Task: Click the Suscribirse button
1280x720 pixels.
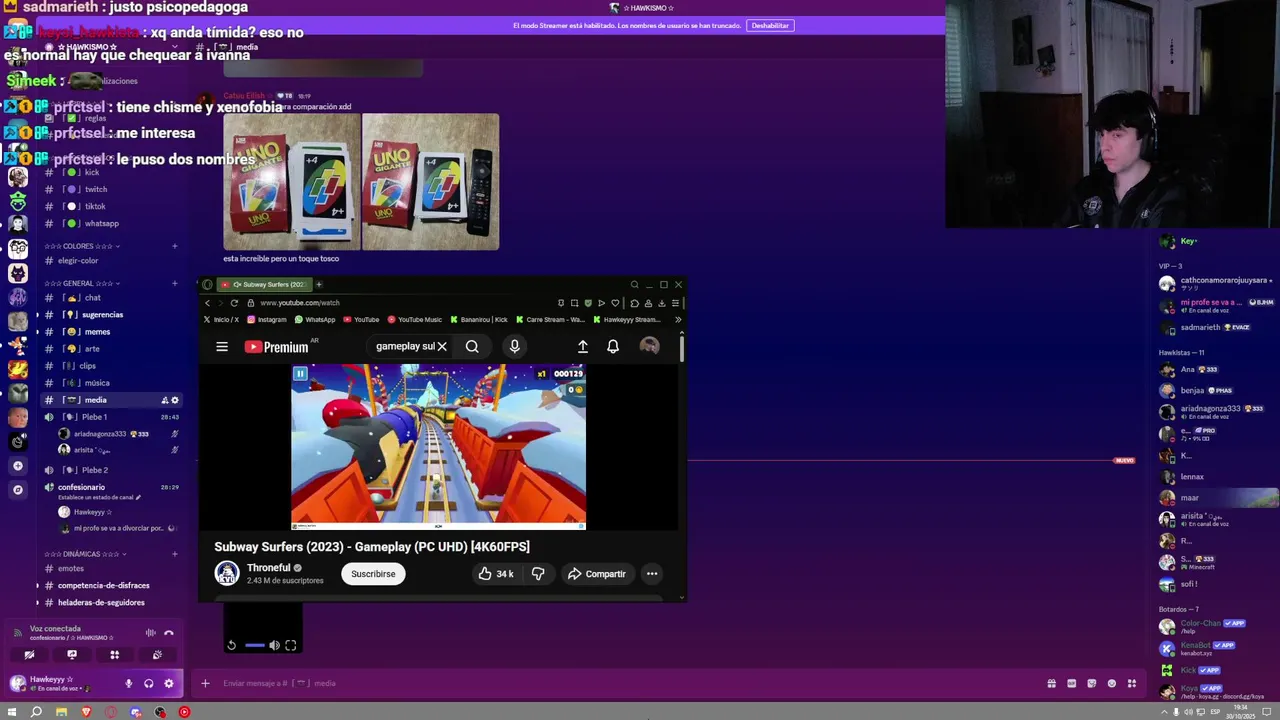Action: point(373,574)
